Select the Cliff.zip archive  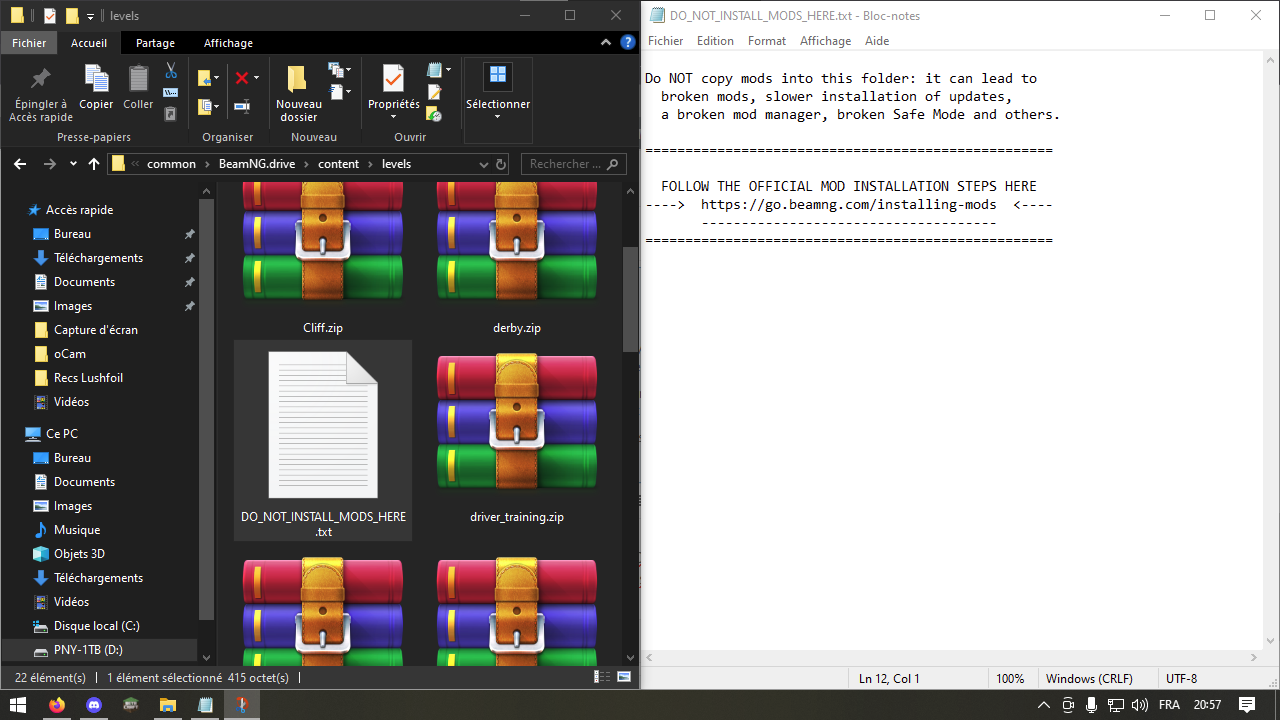pyautogui.click(x=323, y=258)
